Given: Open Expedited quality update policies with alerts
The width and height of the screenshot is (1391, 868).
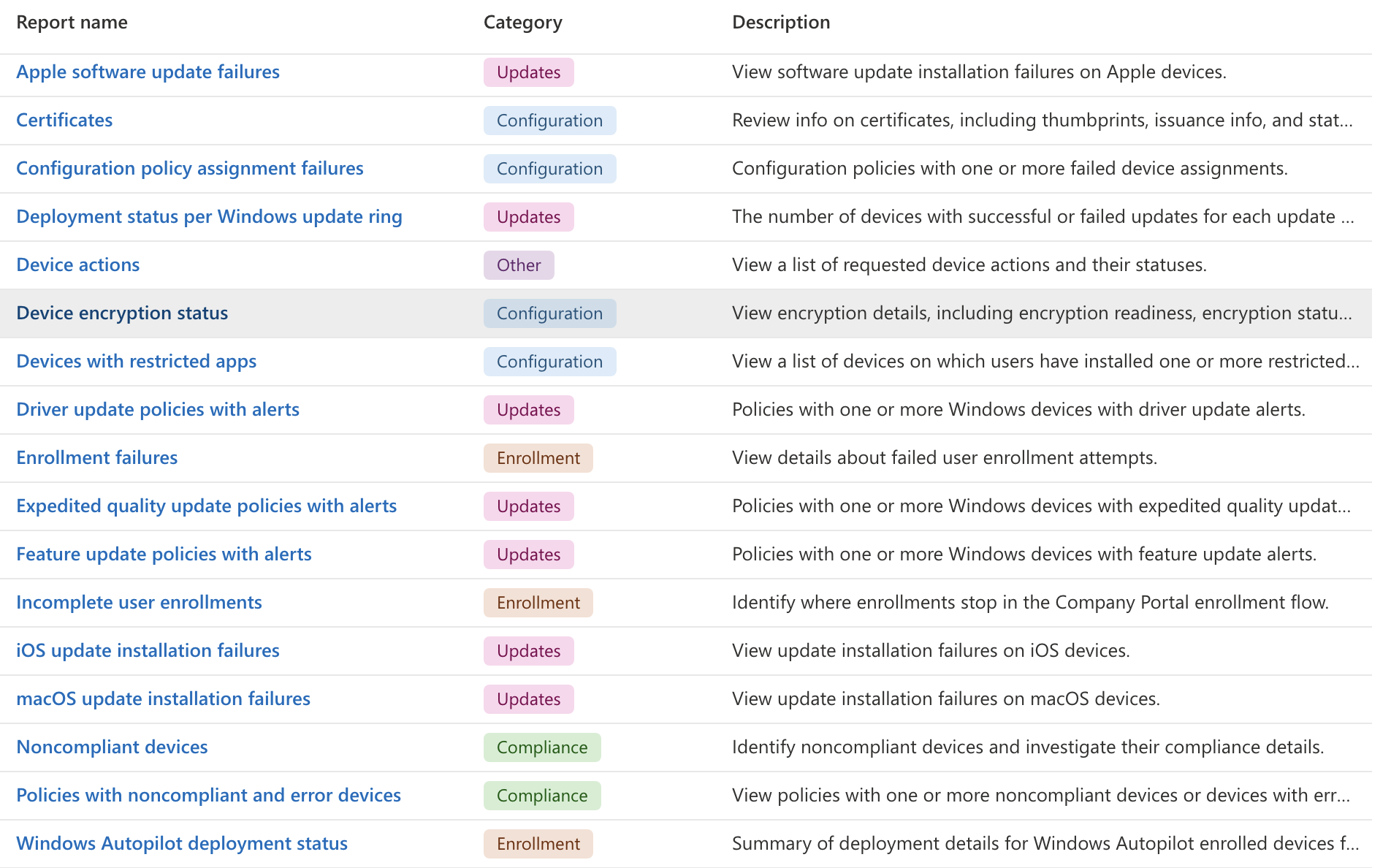Looking at the screenshot, I should point(207,506).
